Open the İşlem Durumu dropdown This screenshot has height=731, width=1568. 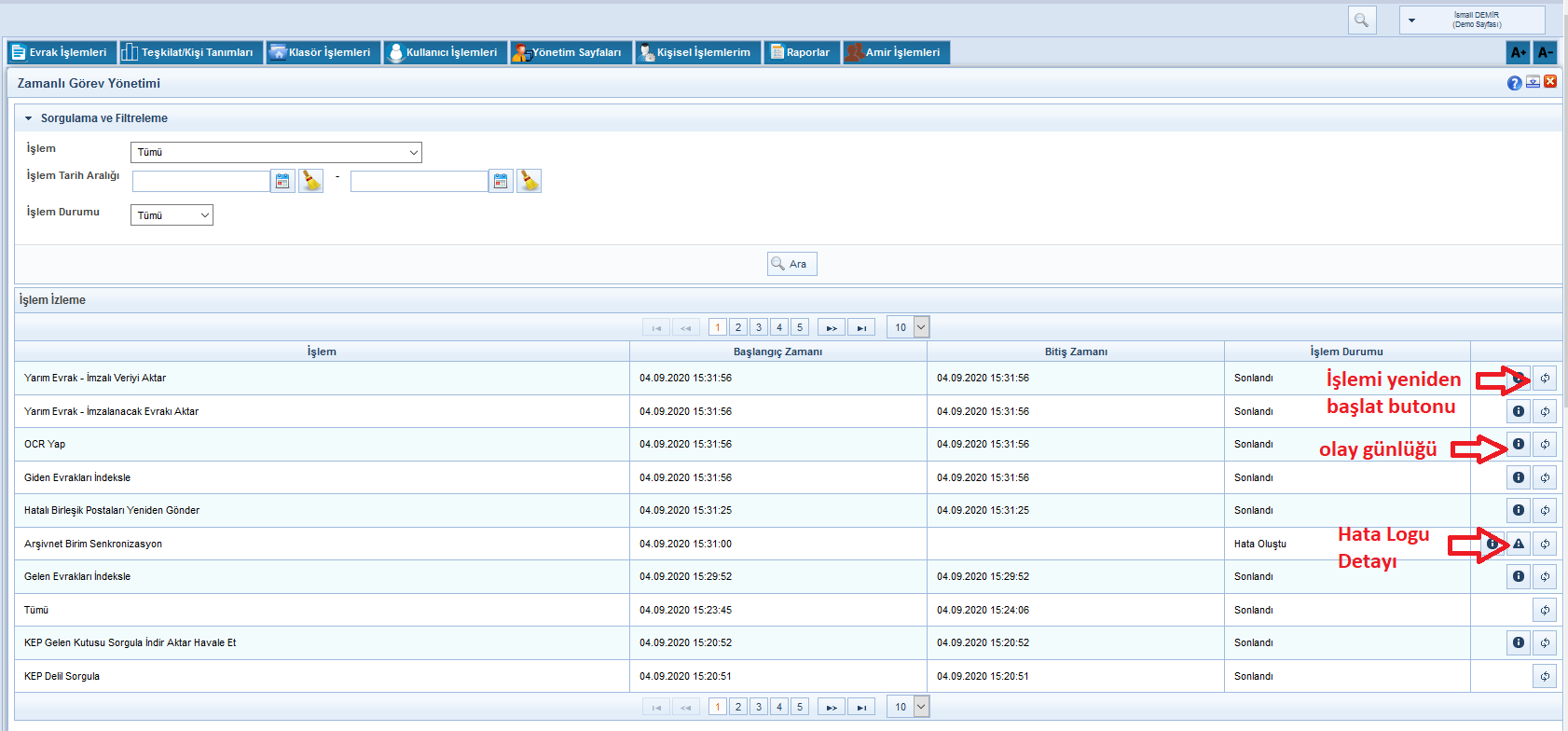pyautogui.click(x=172, y=215)
